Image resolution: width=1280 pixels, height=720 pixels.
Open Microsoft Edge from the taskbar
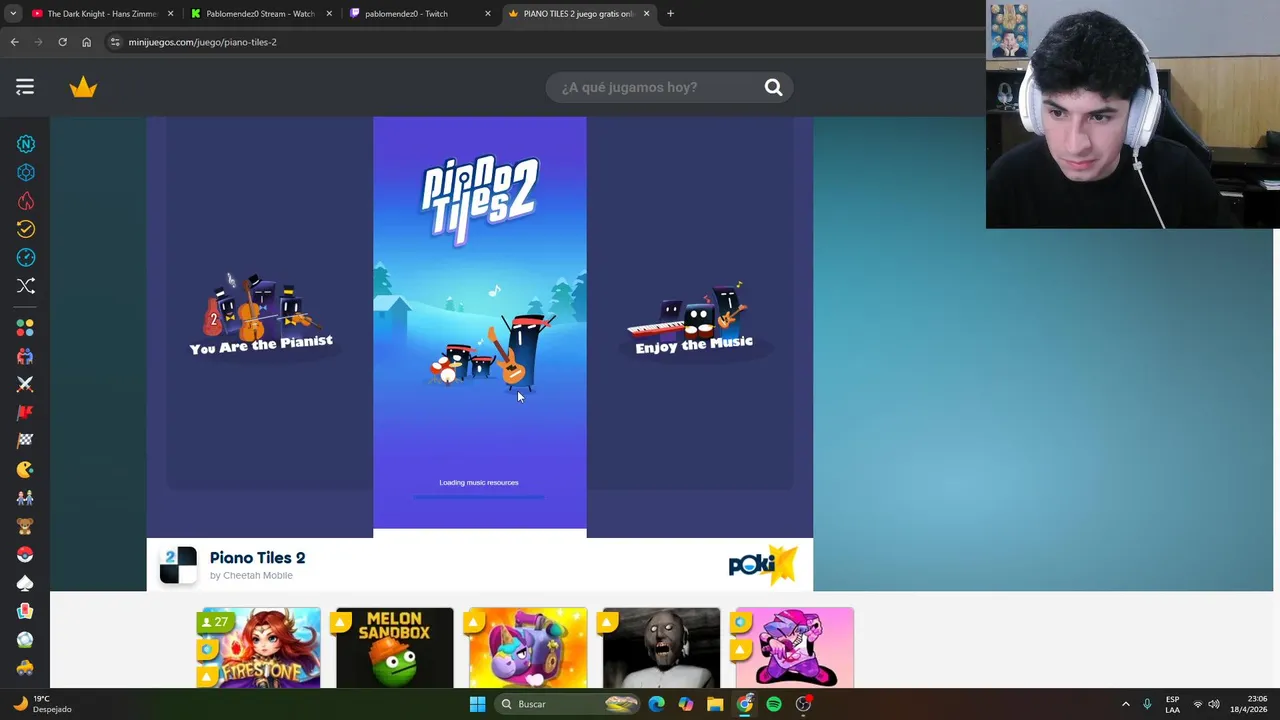(656, 704)
